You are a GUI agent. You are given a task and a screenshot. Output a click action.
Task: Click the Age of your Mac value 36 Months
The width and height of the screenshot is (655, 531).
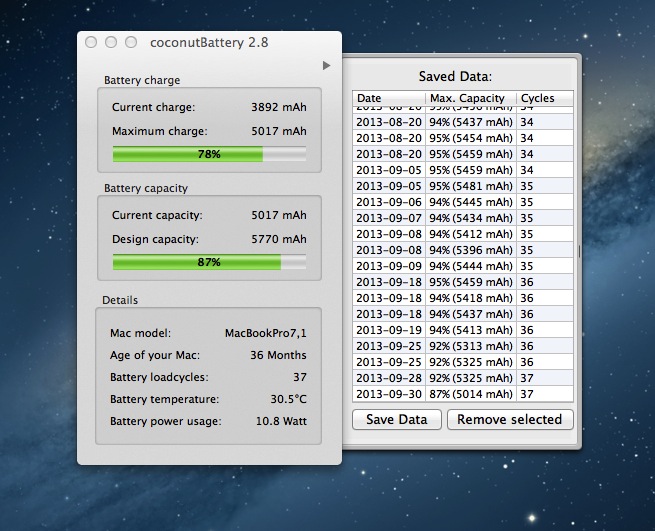tap(278, 355)
